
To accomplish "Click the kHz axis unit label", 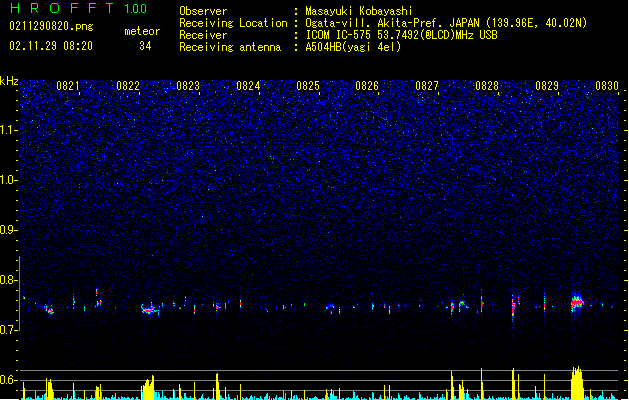I will tap(9, 81).
